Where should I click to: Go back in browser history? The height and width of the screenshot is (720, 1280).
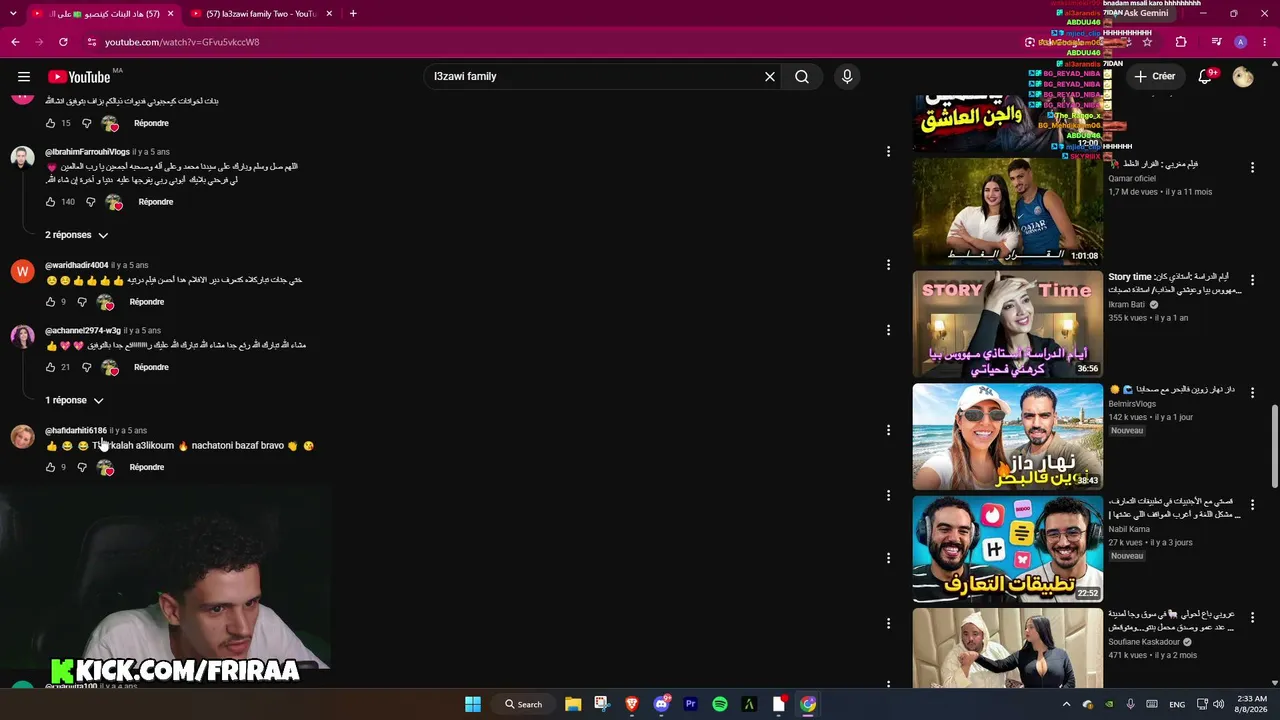pos(15,42)
